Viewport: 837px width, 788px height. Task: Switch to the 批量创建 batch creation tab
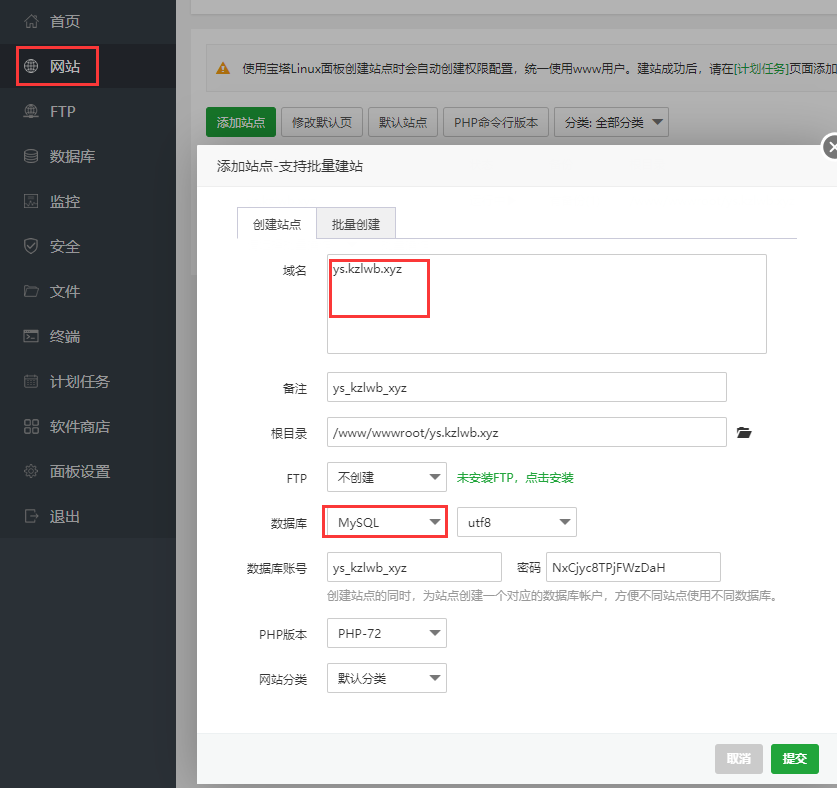pyautogui.click(x=355, y=224)
